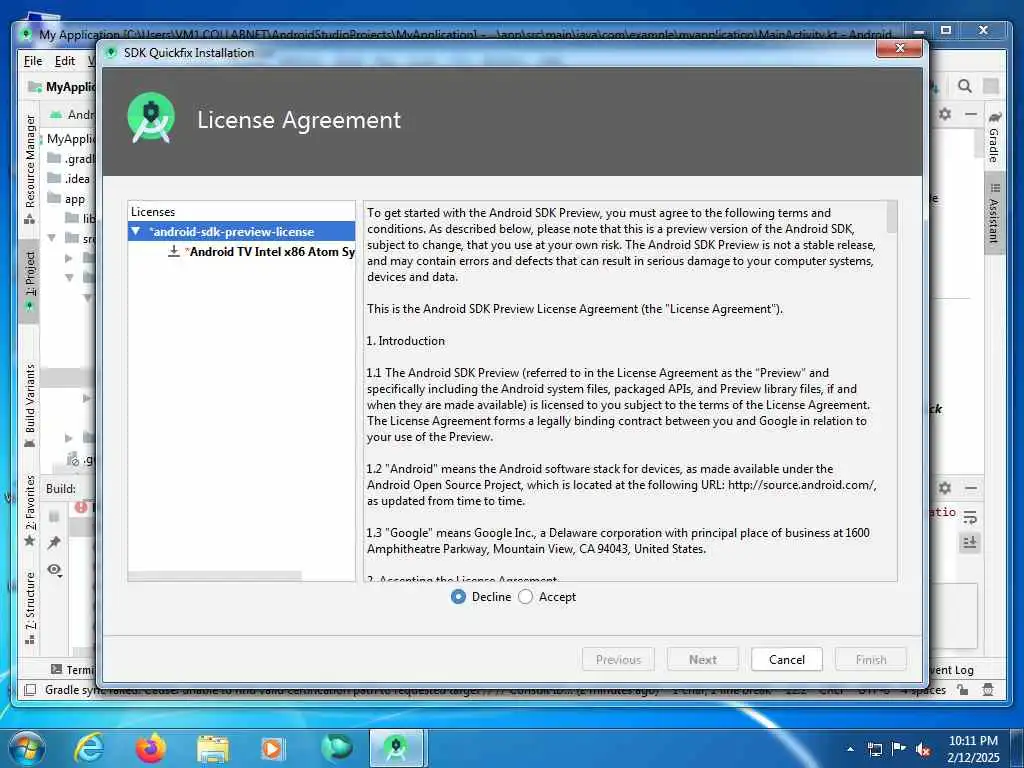The height and width of the screenshot is (768, 1024).
Task: Open the 2: Favorites side tab
Action: 30,511
